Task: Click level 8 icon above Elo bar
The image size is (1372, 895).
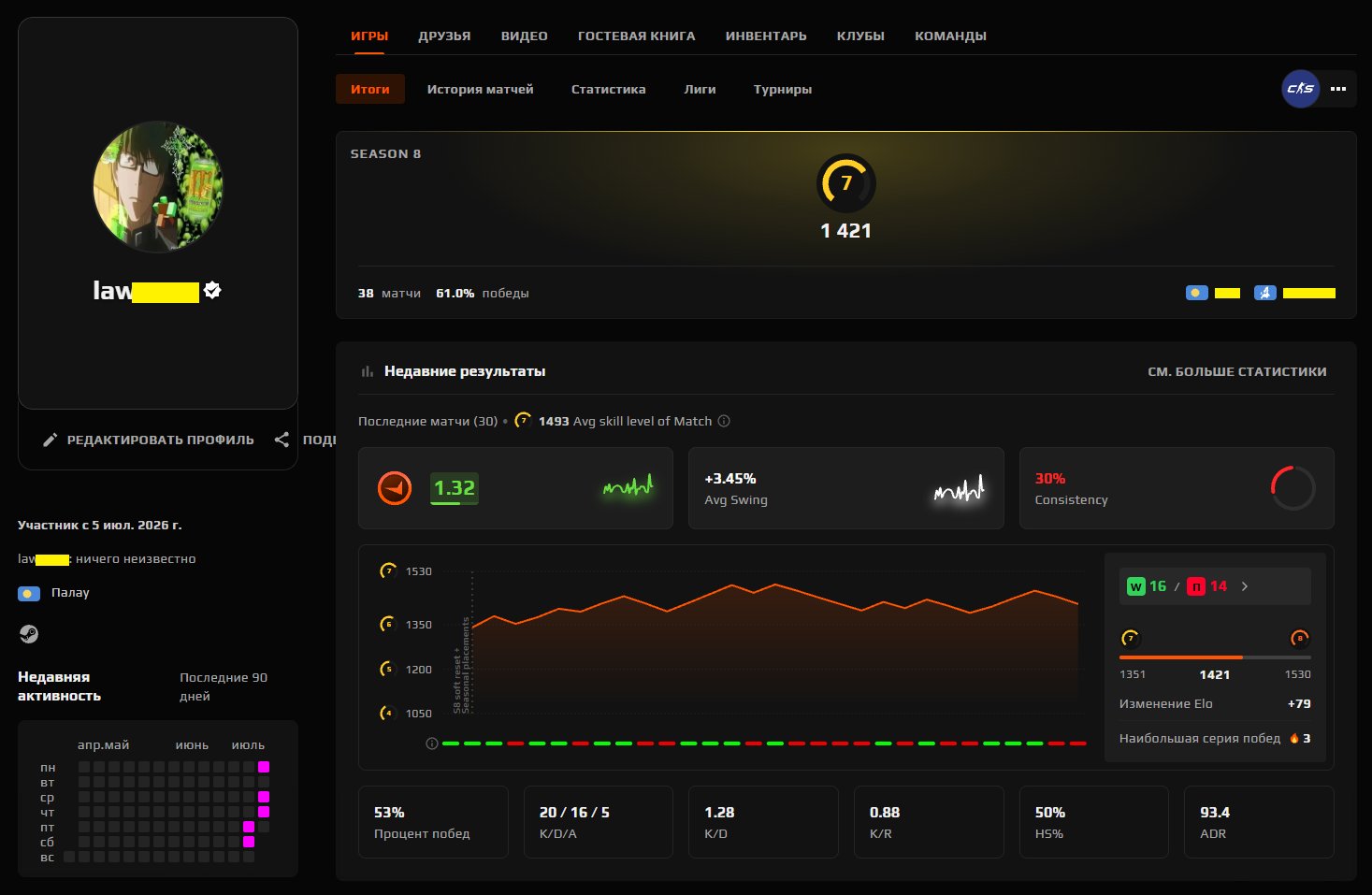Action: (x=1300, y=639)
